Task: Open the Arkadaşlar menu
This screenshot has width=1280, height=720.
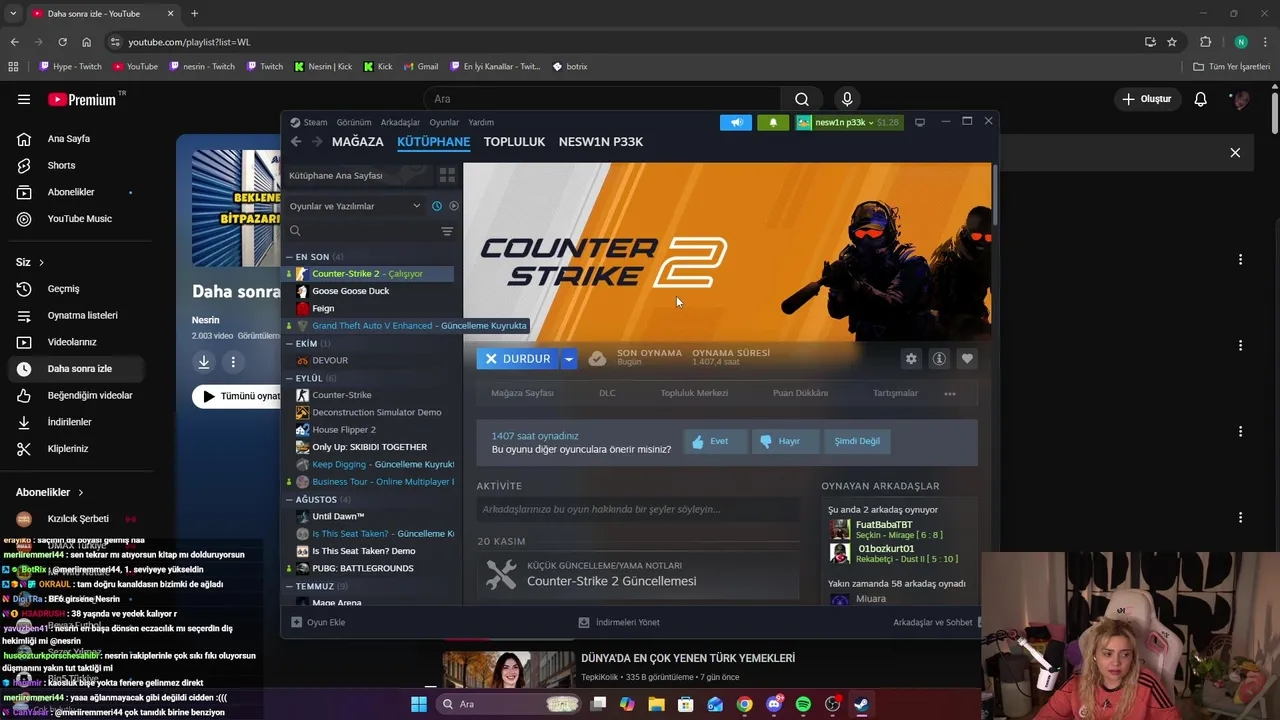Action: [400, 122]
